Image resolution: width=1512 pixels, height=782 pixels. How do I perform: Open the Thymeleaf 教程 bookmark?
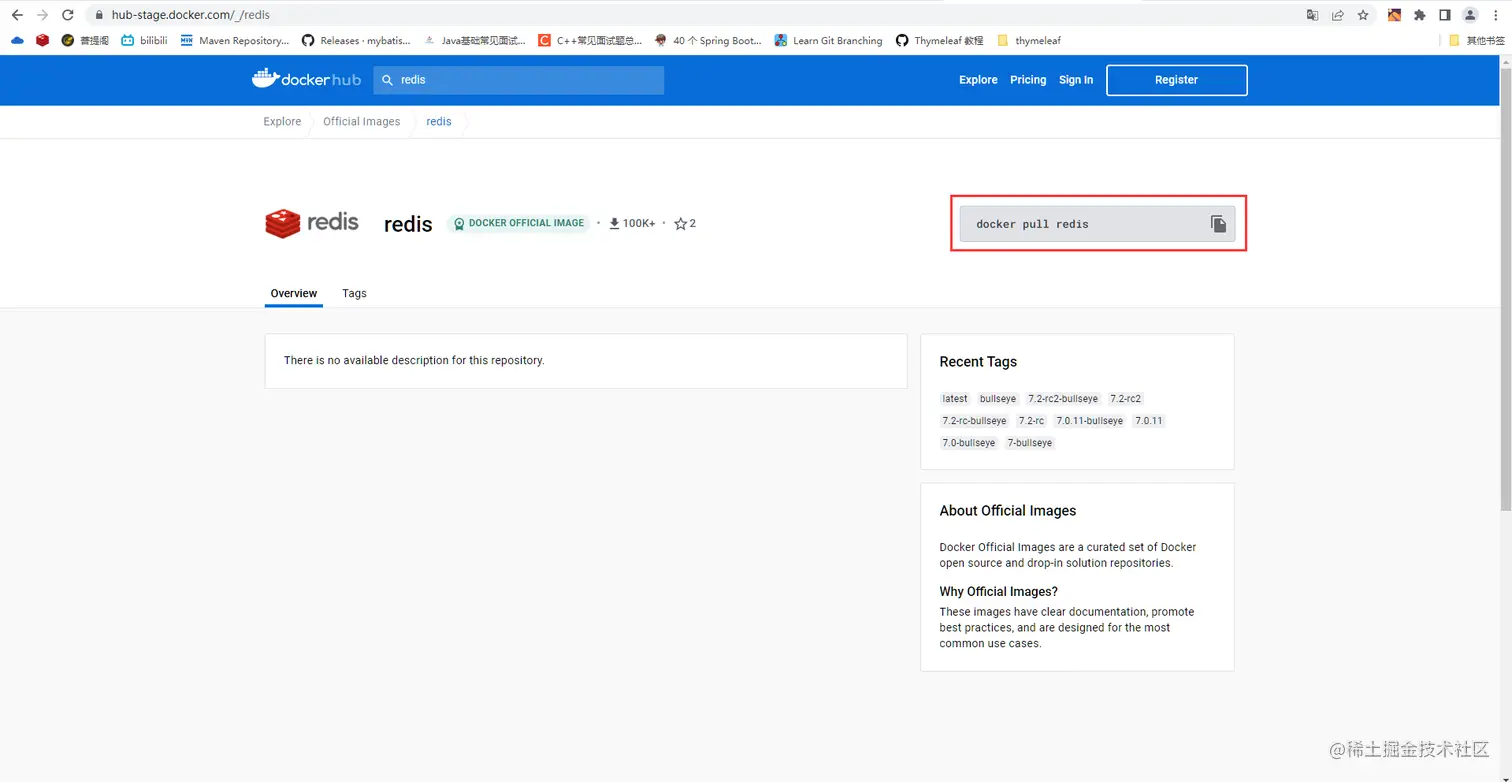(x=940, y=41)
